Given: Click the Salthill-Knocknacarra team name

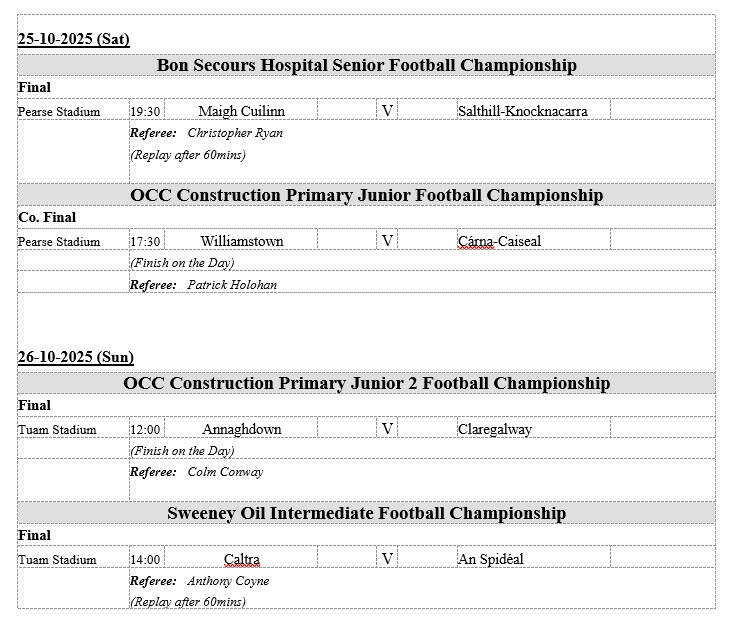Looking at the screenshot, I should pos(522,111).
